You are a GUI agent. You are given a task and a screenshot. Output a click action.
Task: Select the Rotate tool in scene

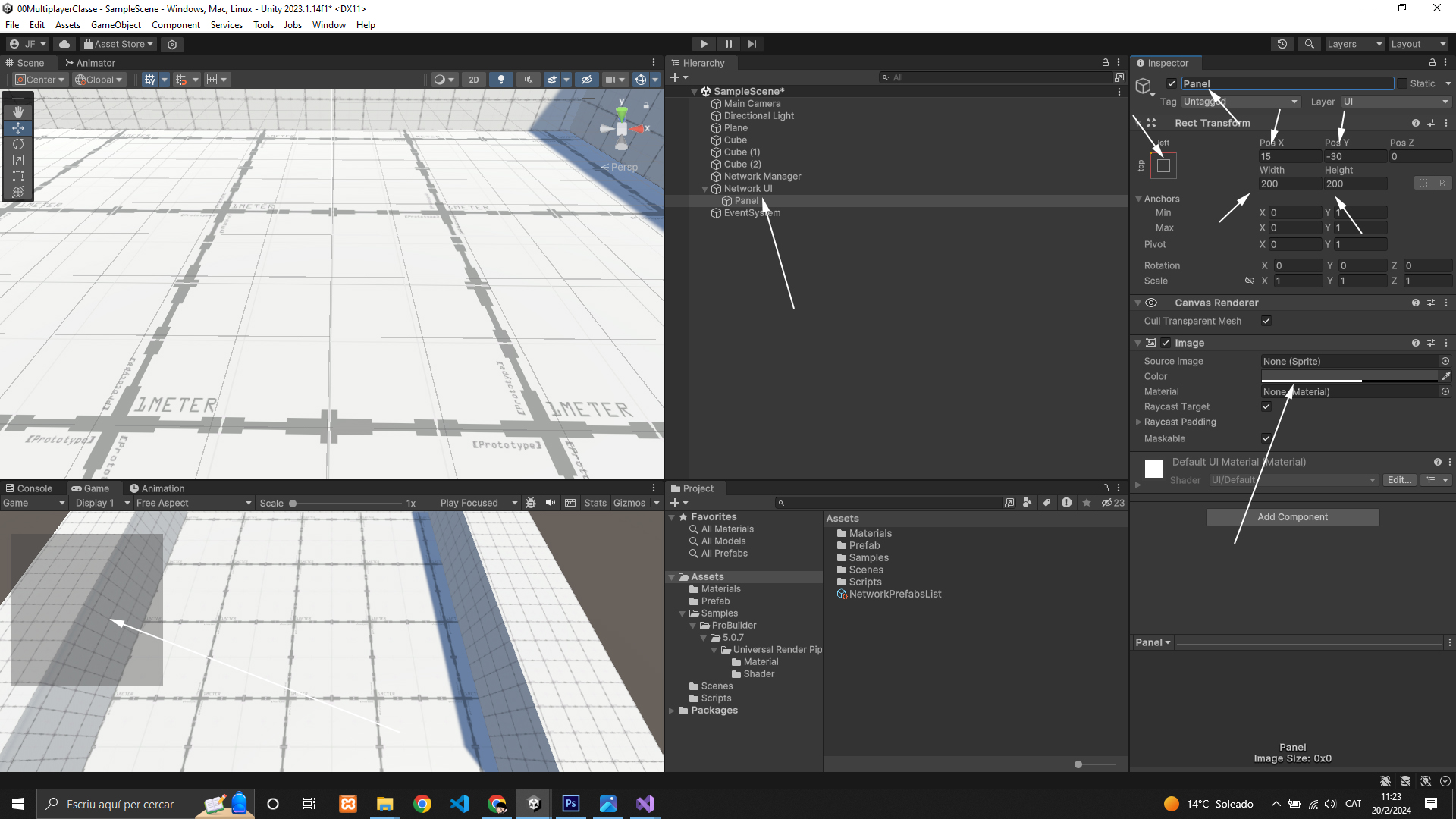coord(18,144)
